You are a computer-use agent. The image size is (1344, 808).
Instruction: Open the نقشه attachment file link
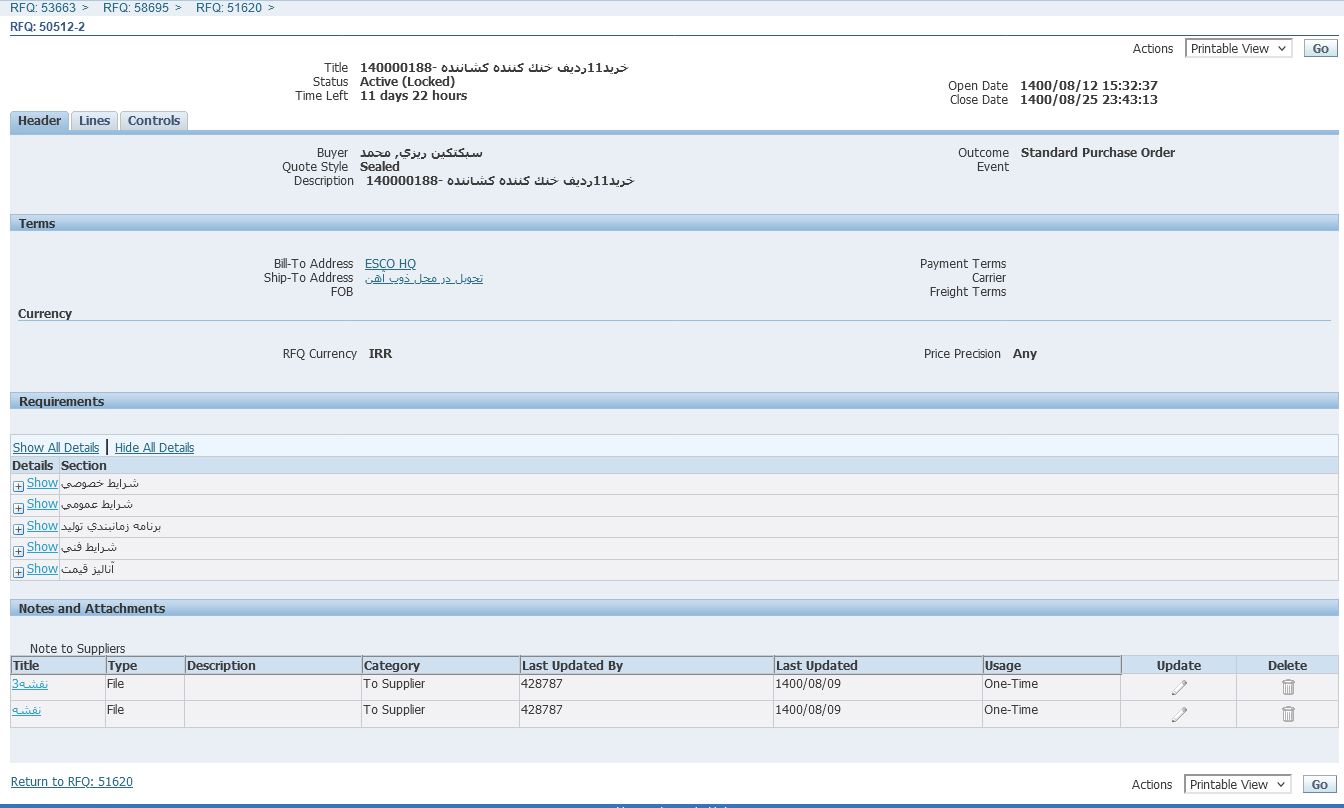[26, 710]
